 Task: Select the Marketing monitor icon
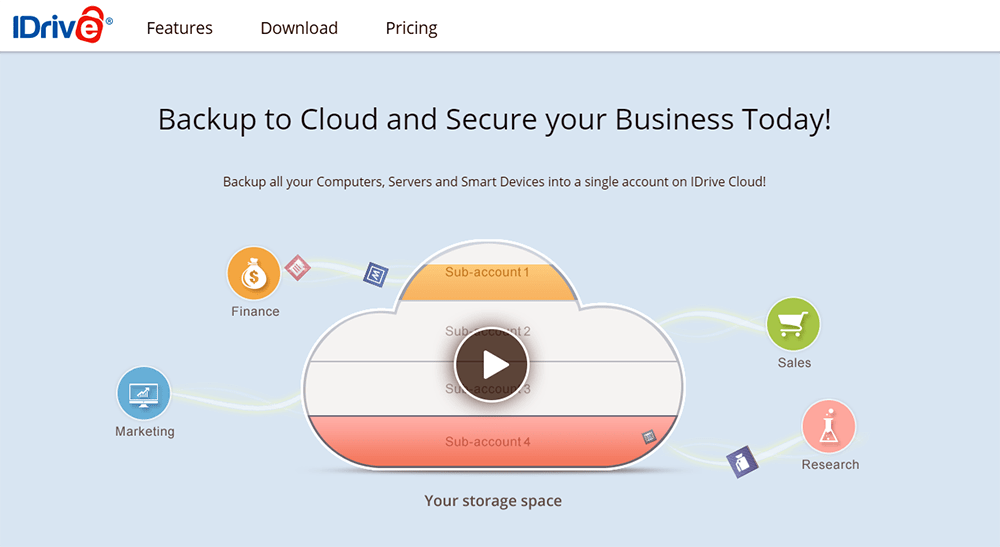[144, 393]
